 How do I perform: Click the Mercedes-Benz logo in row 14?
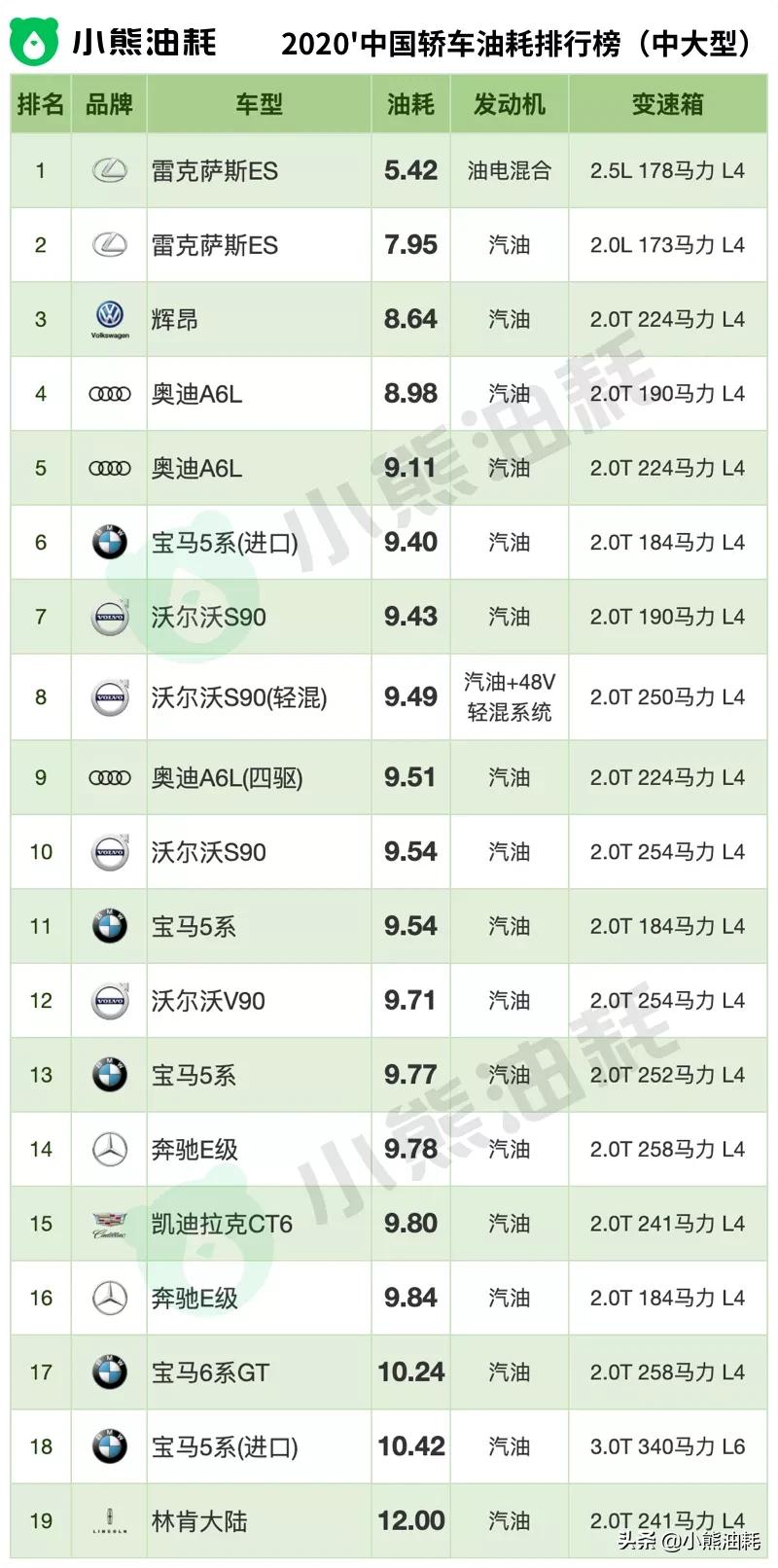[109, 1150]
